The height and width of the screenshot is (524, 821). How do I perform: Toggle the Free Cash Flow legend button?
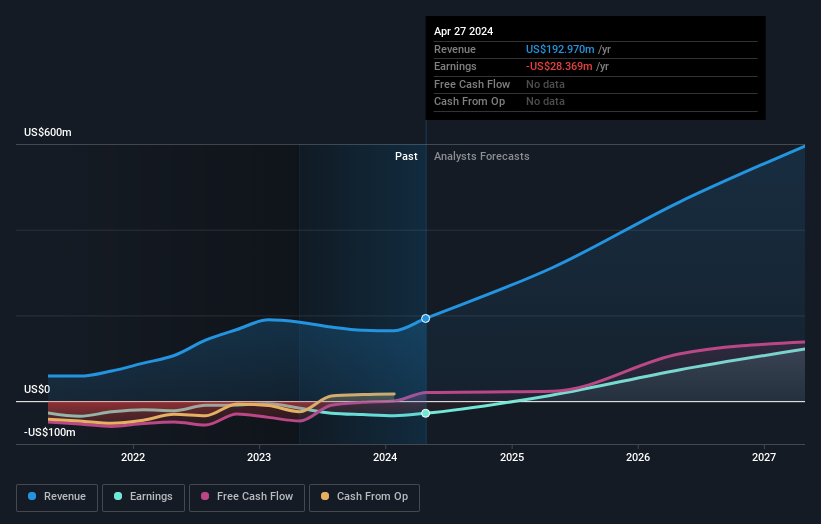click(247, 497)
